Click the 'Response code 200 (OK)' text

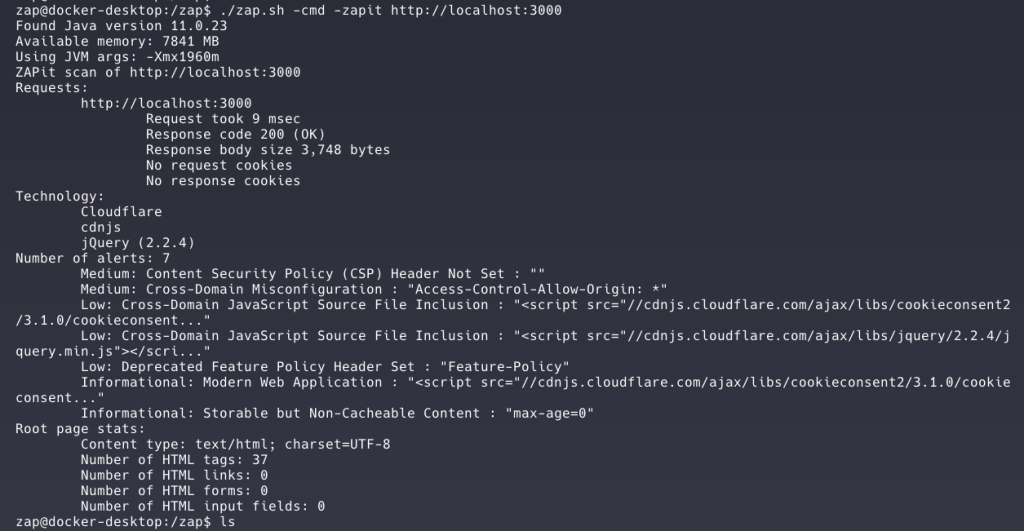click(x=235, y=135)
